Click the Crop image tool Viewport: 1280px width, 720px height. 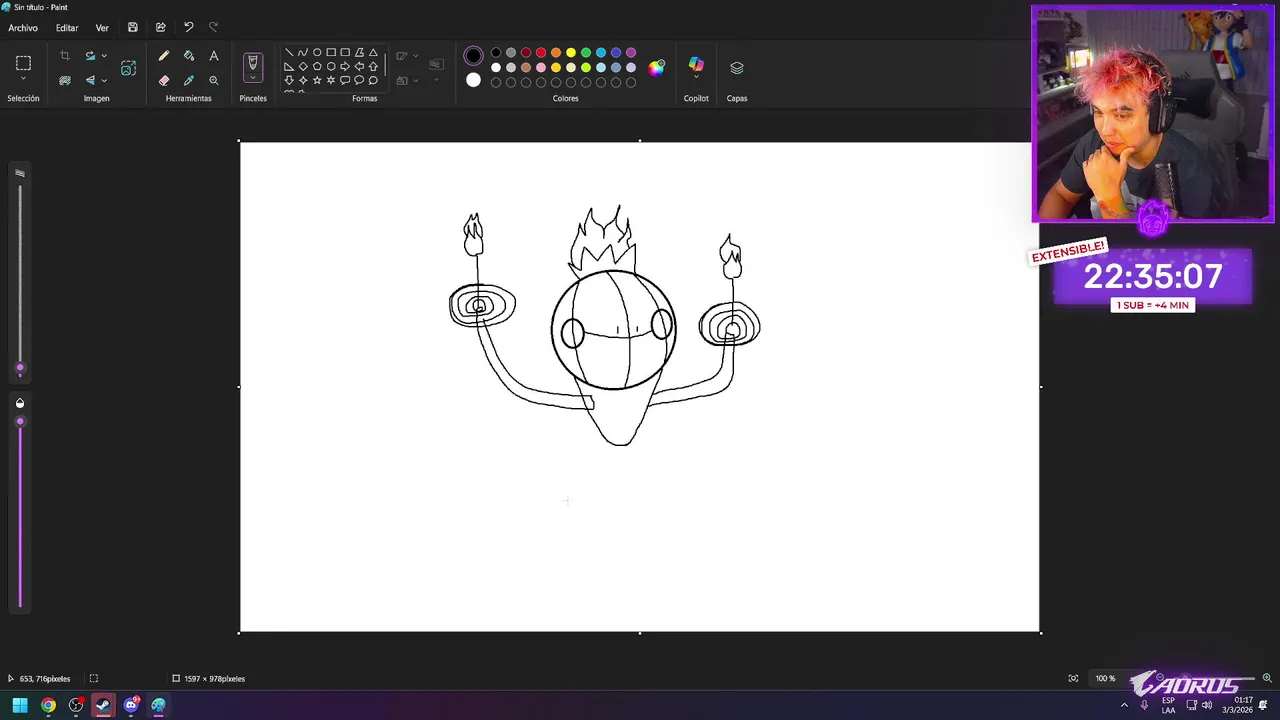pos(65,56)
